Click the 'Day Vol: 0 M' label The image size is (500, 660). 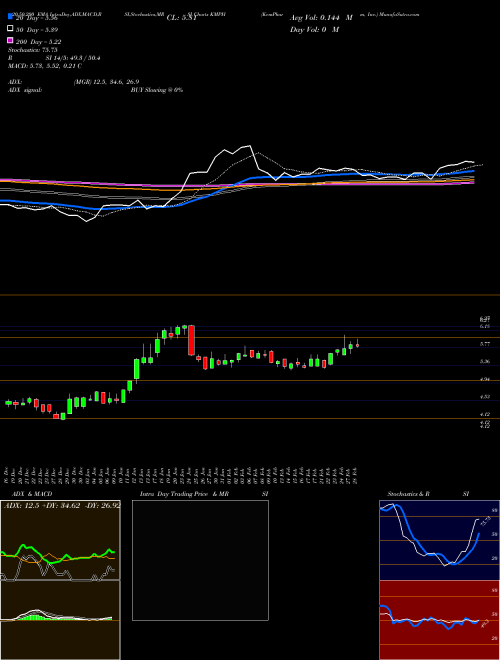pyautogui.click(x=314, y=29)
